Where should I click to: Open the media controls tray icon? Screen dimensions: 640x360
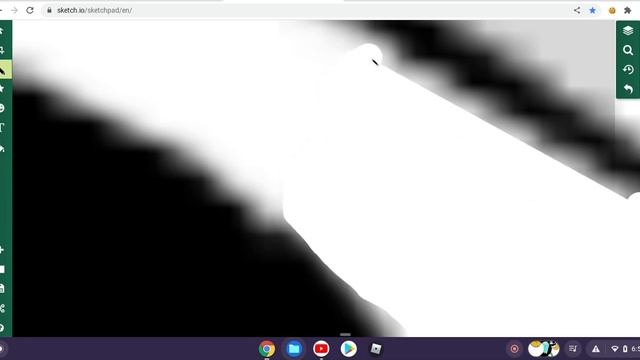click(573, 349)
